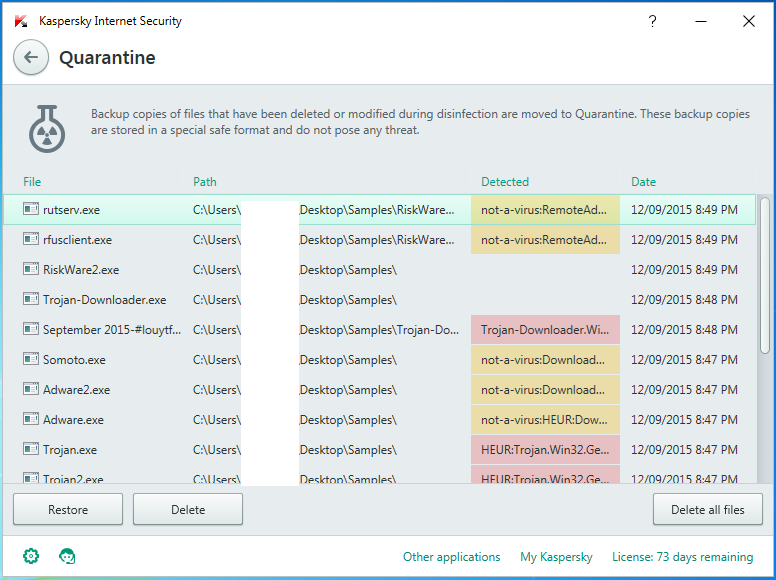Select the Trojan-Downloader.exe file name

[x=104, y=300]
